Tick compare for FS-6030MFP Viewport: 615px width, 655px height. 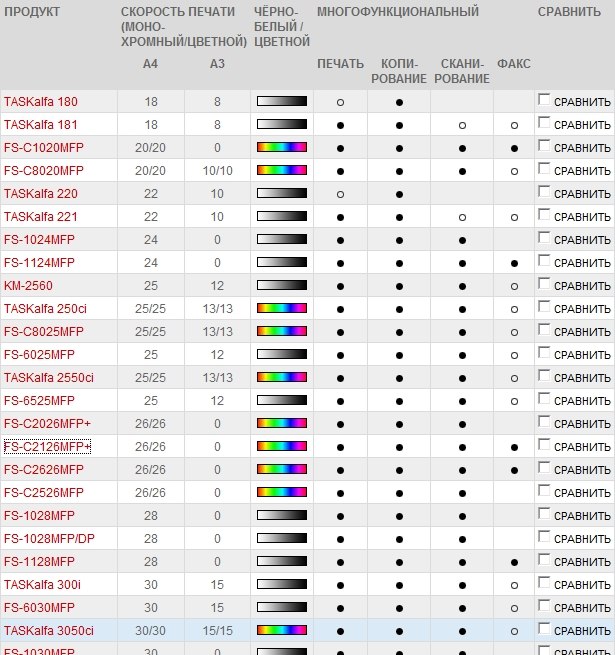coord(544,605)
